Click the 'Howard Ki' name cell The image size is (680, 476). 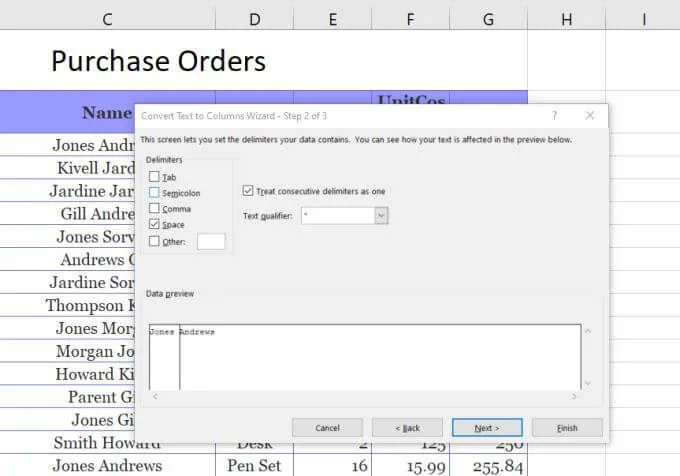[x=67, y=374]
